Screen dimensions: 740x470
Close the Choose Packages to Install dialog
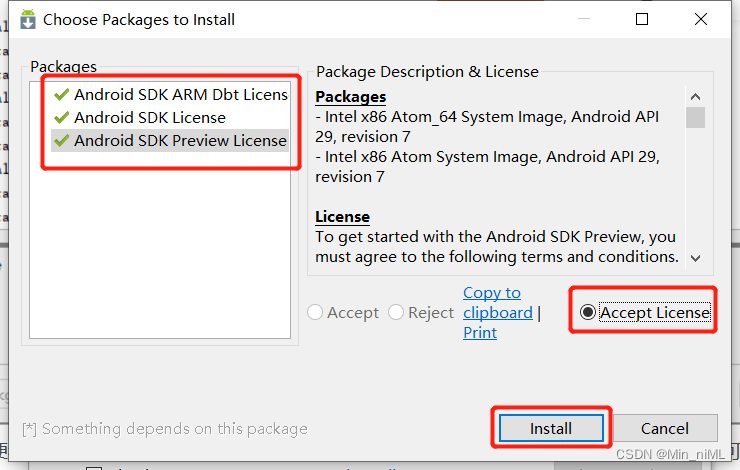click(701, 19)
